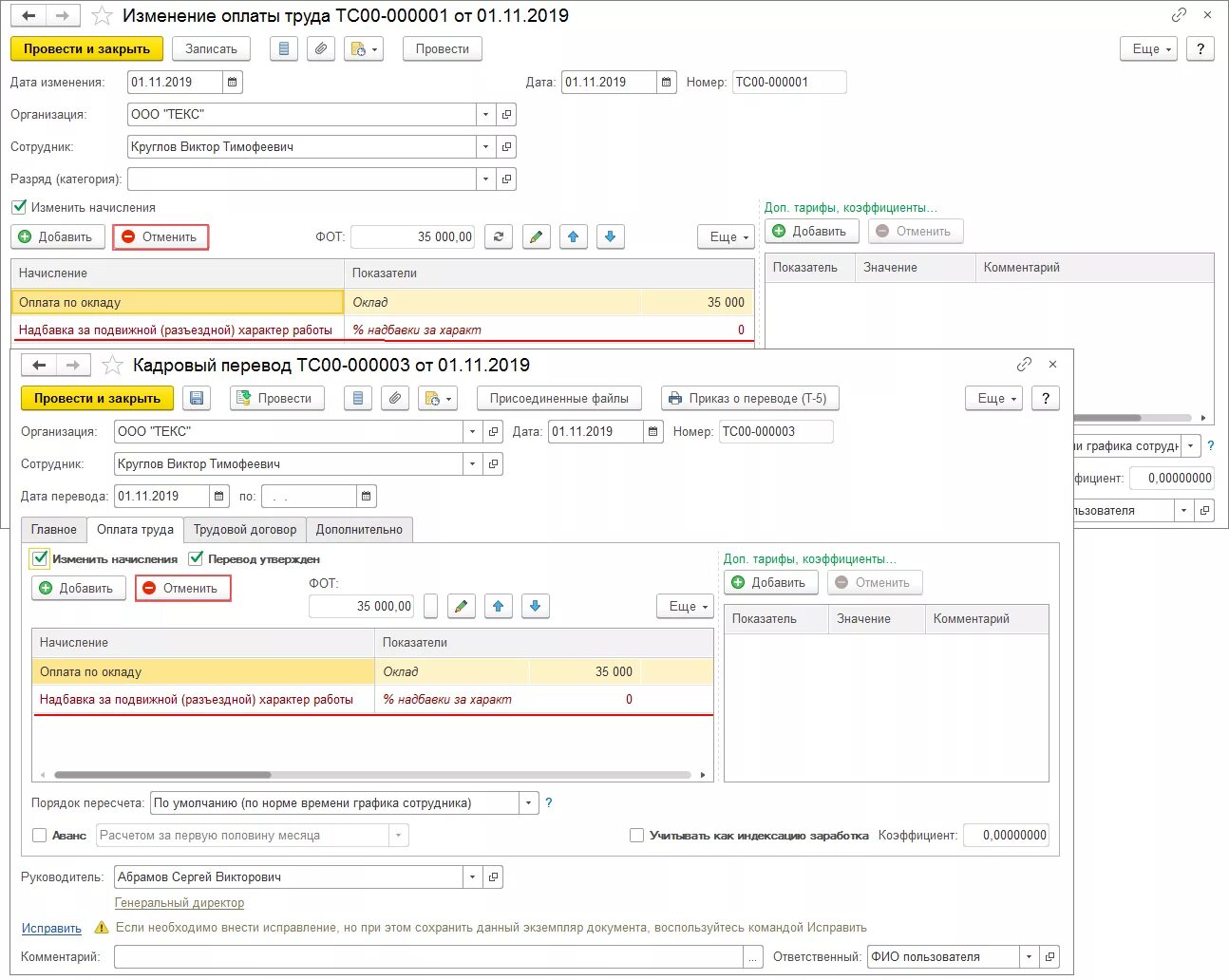Click paperclip attachments icon in top window
The width and height of the screenshot is (1229, 980).
click(321, 48)
